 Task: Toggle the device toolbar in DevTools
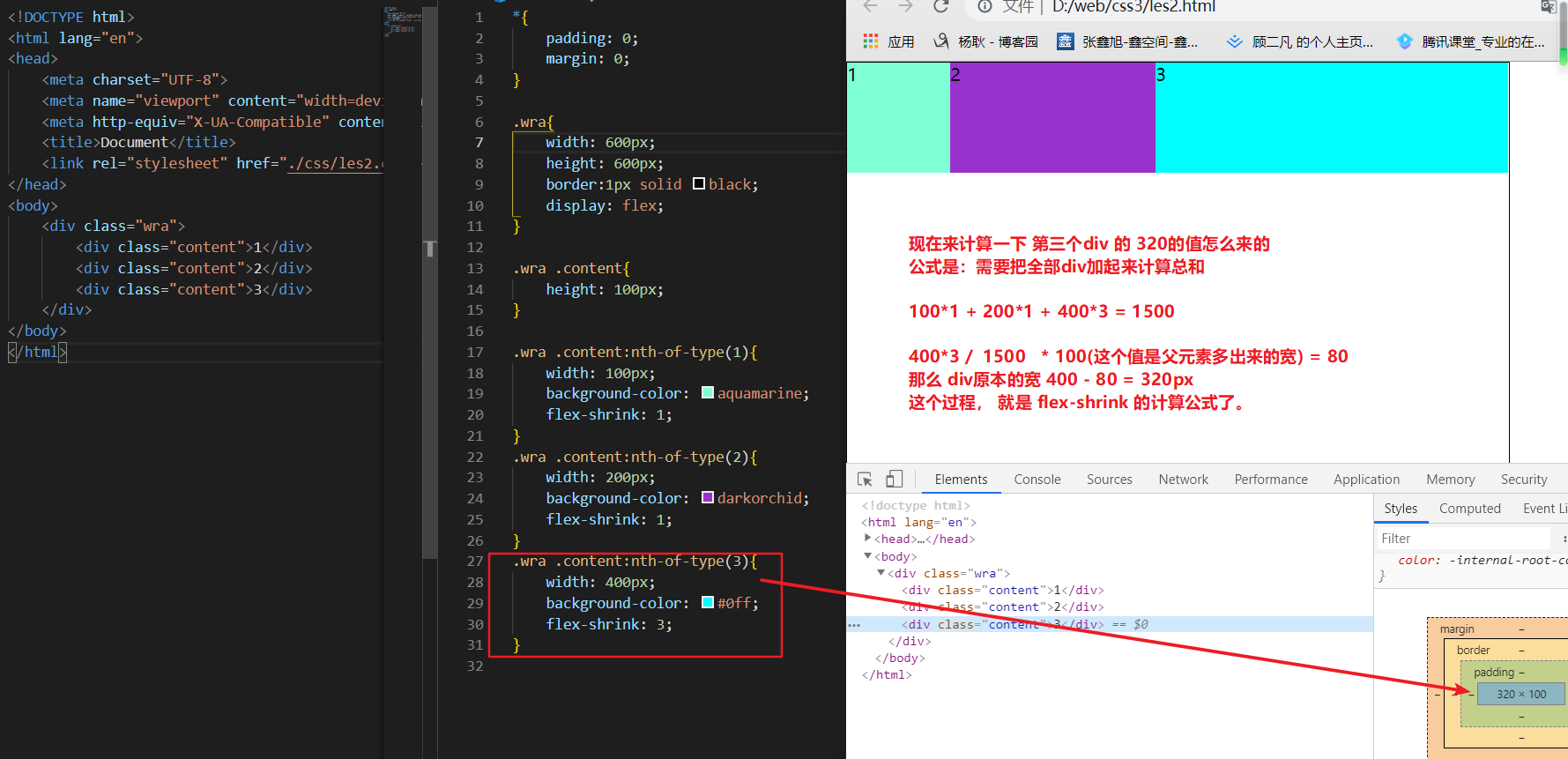tap(894, 480)
